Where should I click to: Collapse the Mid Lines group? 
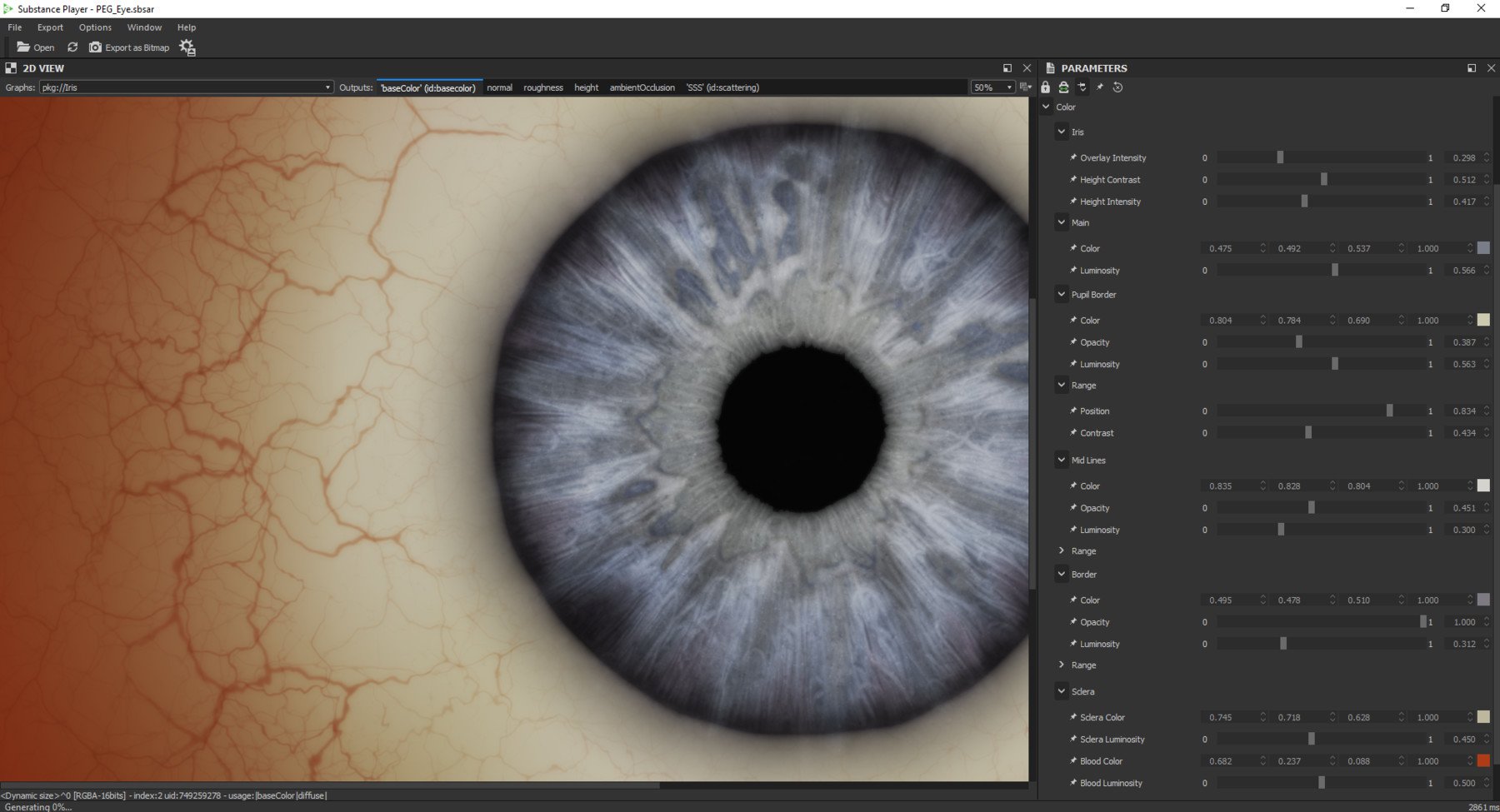pyautogui.click(x=1062, y=460)
